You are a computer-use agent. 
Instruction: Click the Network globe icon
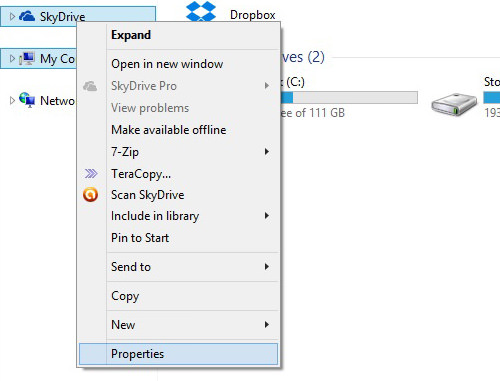[x=27, y=100]
